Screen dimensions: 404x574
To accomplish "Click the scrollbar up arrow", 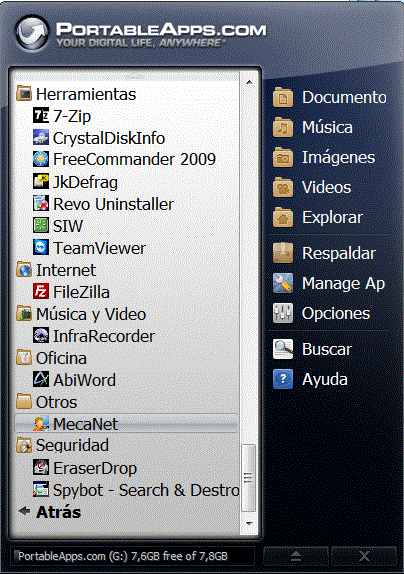I will pyautogui.click(x=249, y=82).
